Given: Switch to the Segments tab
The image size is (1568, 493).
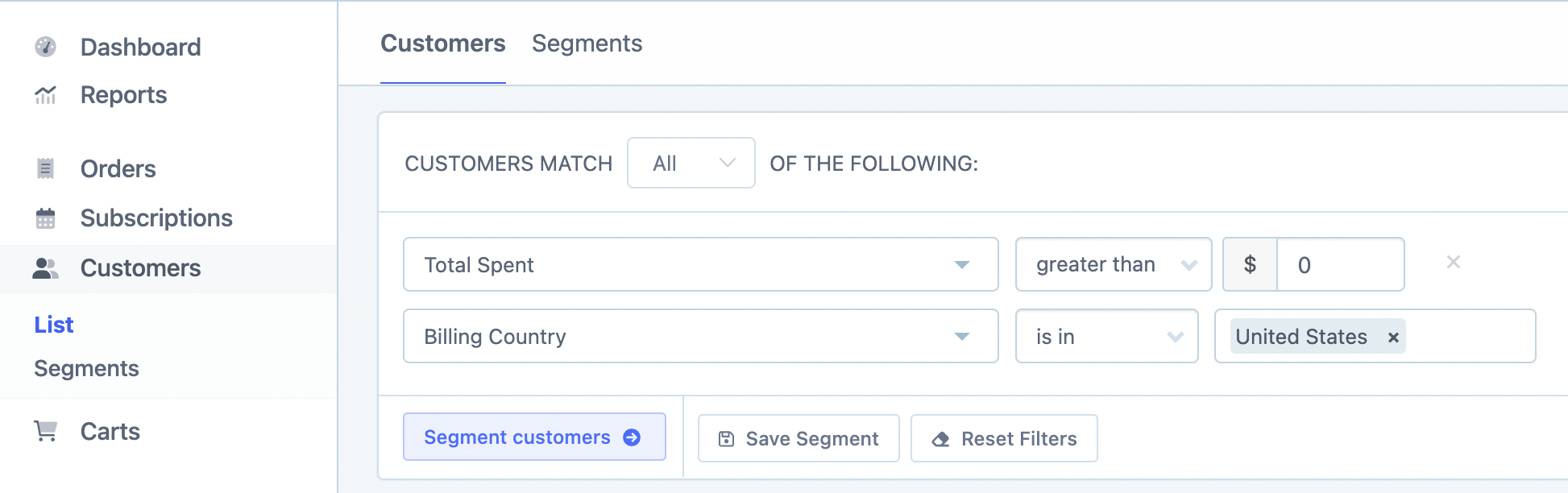Looking at the screenshot, I should pos(587,43).
